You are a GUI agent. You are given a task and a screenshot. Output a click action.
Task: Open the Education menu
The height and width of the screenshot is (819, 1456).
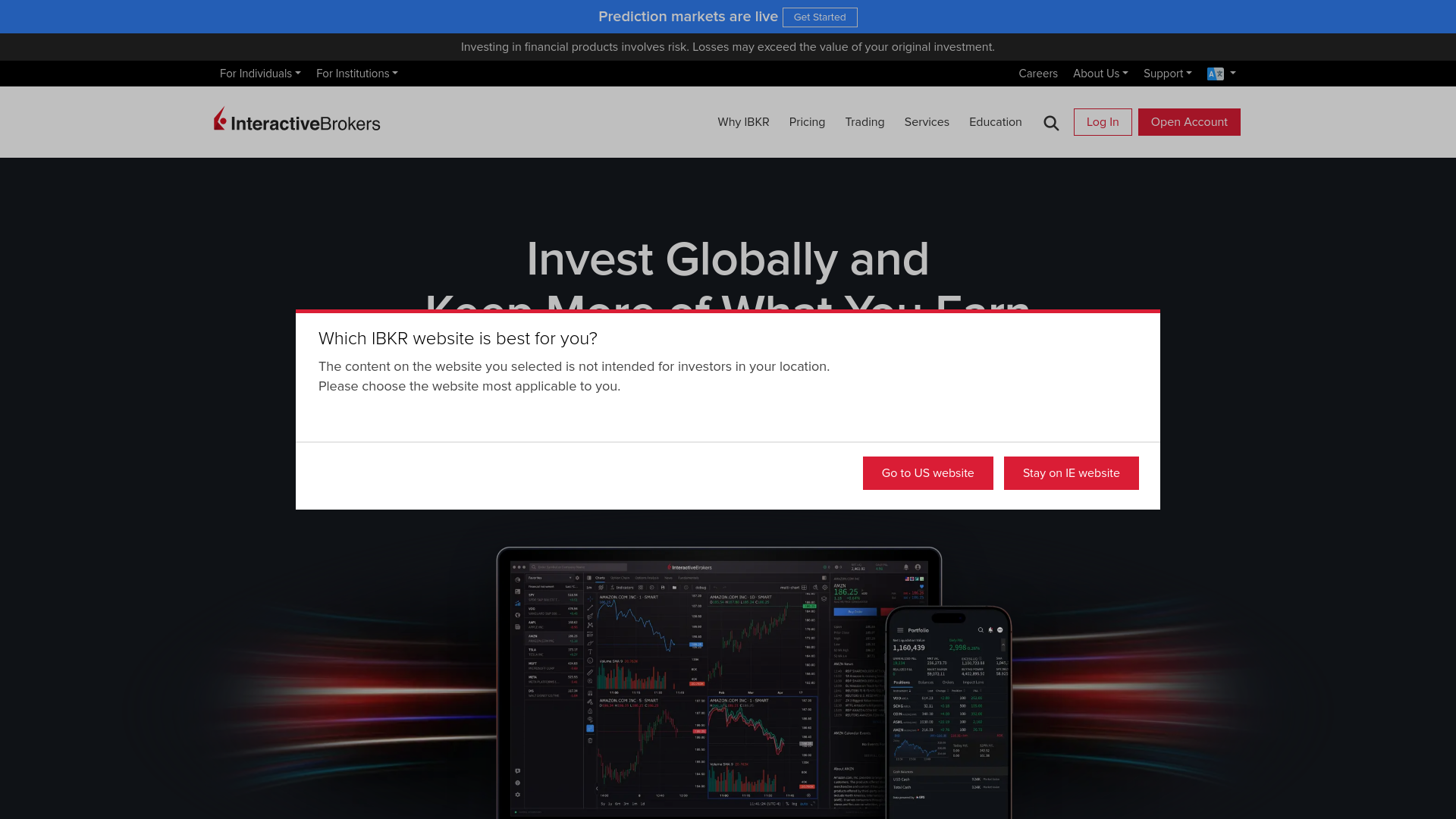996,122
